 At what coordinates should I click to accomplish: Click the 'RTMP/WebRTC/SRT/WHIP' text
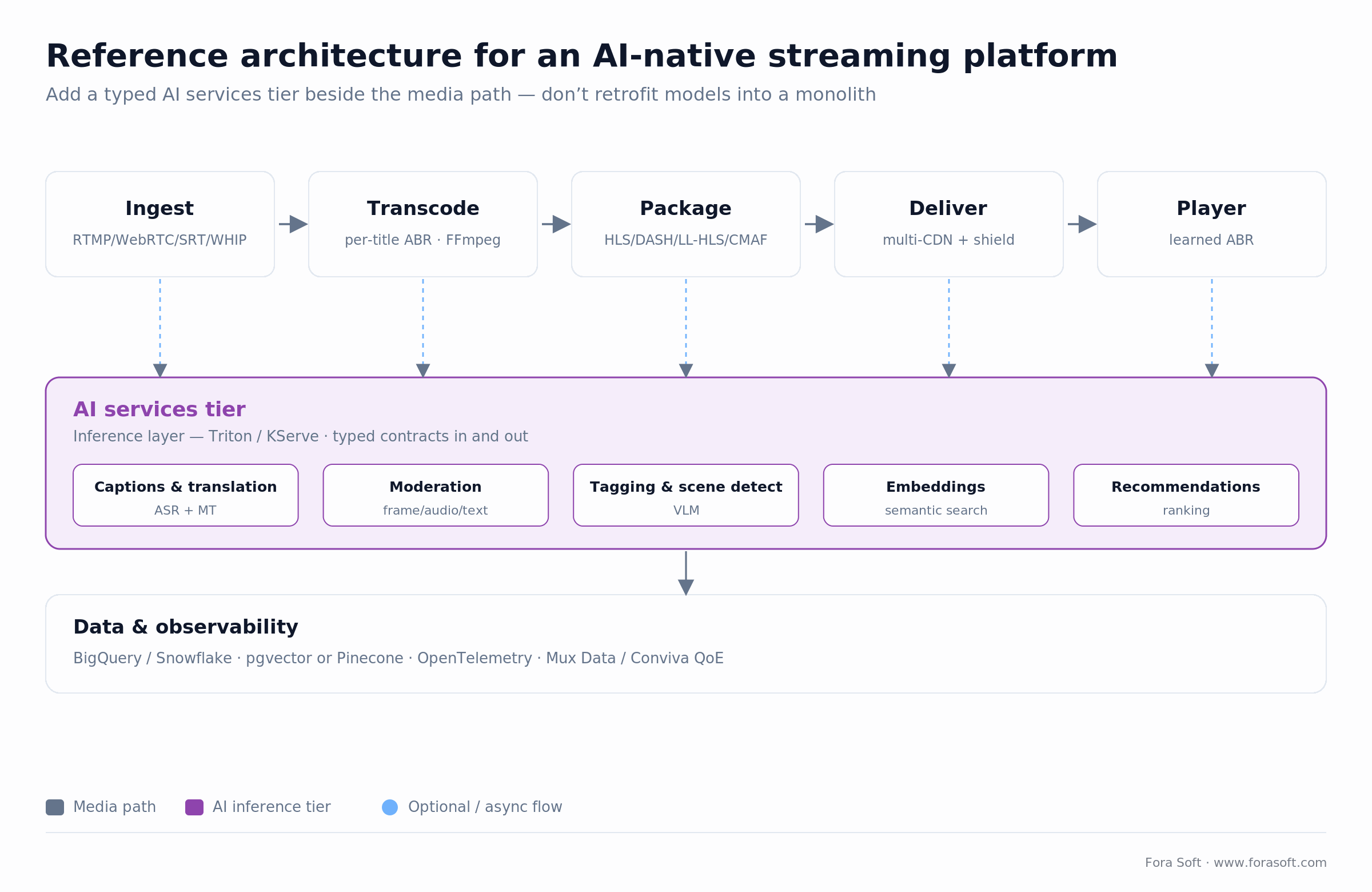point(159,240)
